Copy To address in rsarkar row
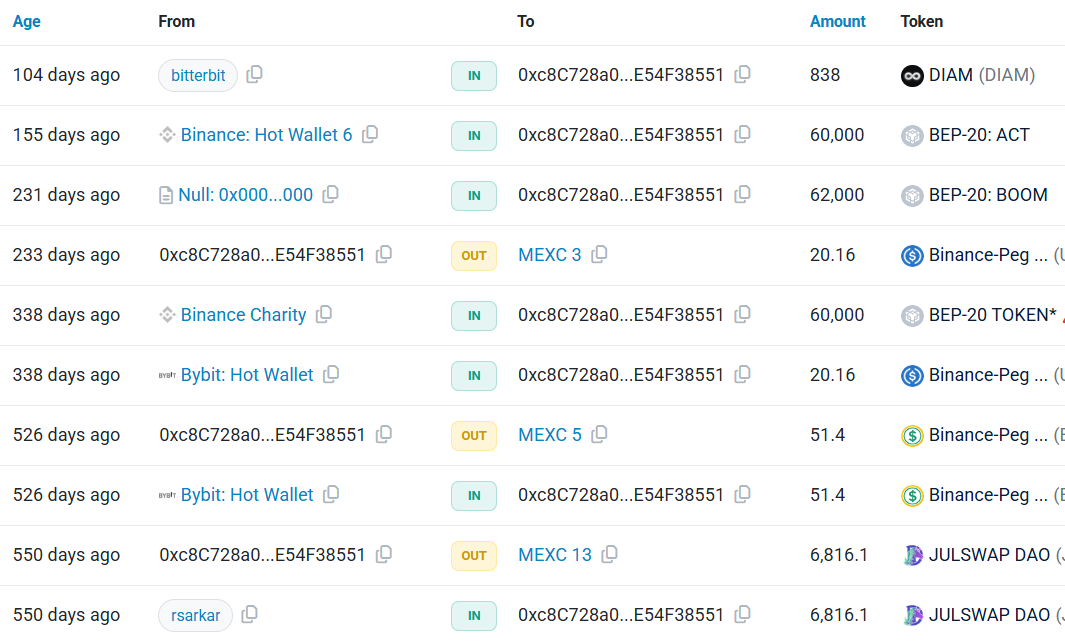1065x643 pixels. pyautogui.click(x=743, y=614)
